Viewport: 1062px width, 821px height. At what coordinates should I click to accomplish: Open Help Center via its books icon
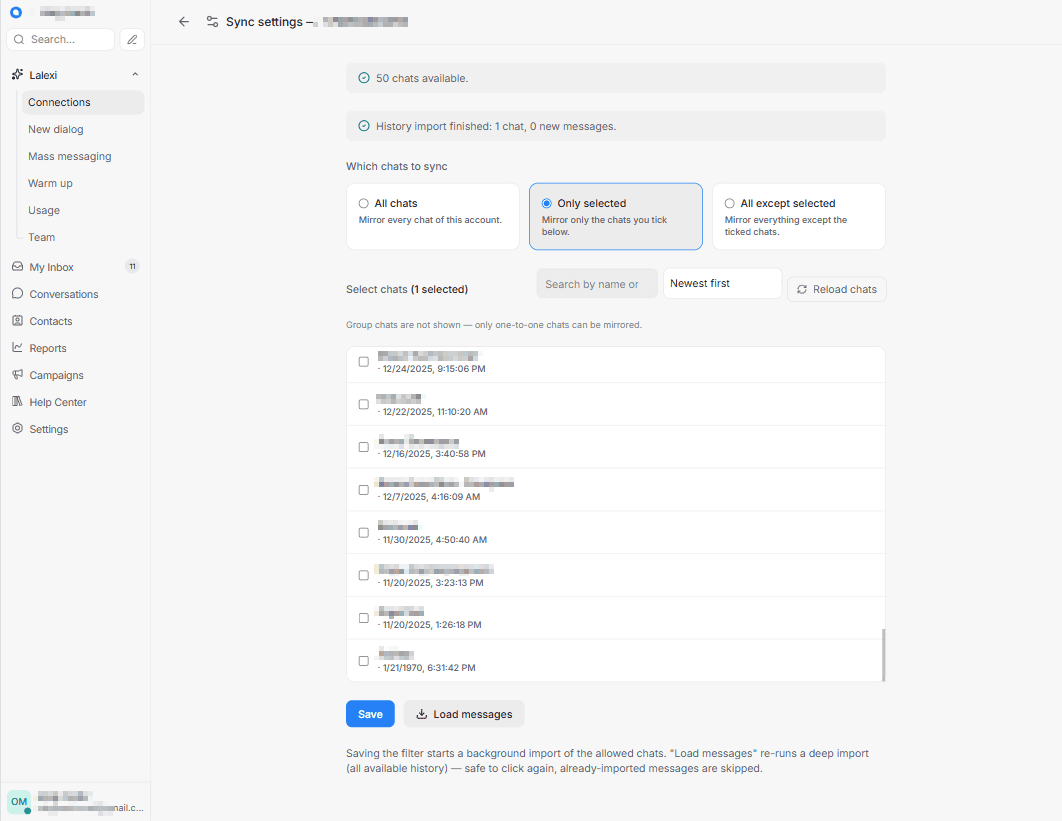tap(18, 402)
